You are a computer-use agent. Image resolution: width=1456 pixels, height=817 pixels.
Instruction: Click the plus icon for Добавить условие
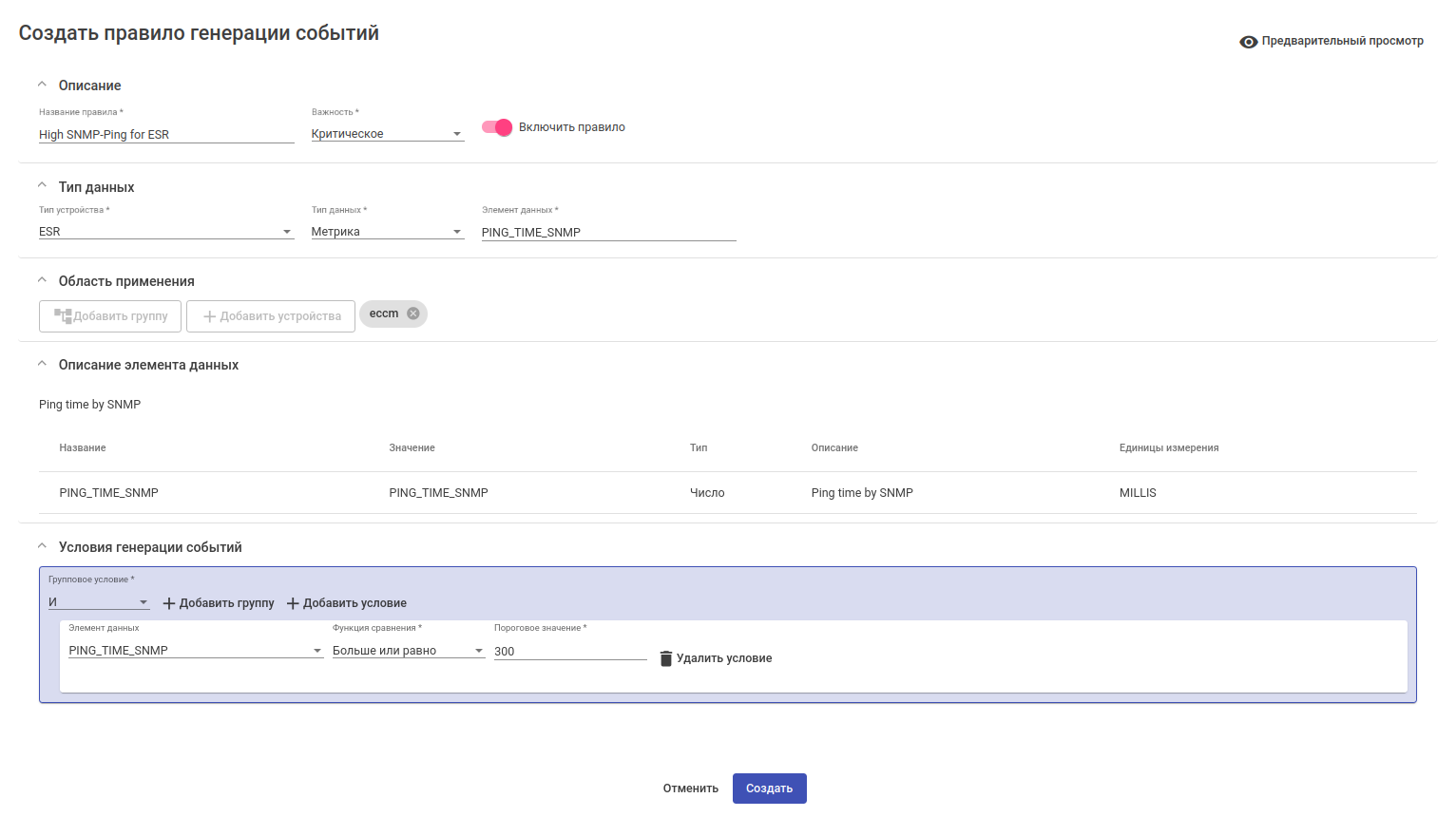[293, 603]
